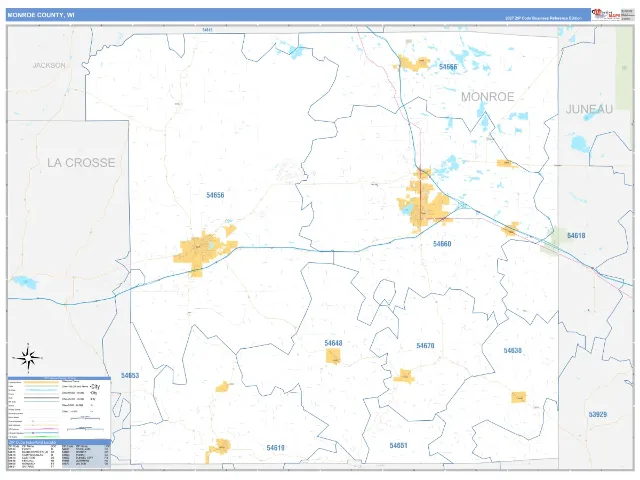Click the map publisher logo in title bar

pos(606,14)
